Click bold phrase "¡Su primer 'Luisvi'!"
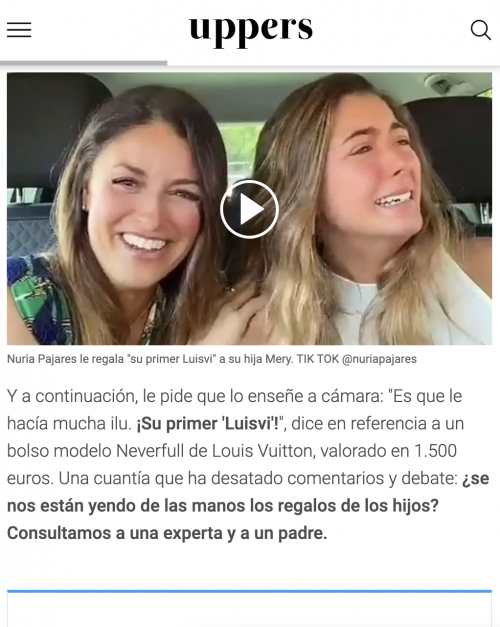This screenshot has height=627, width=500. click(210, 423)
